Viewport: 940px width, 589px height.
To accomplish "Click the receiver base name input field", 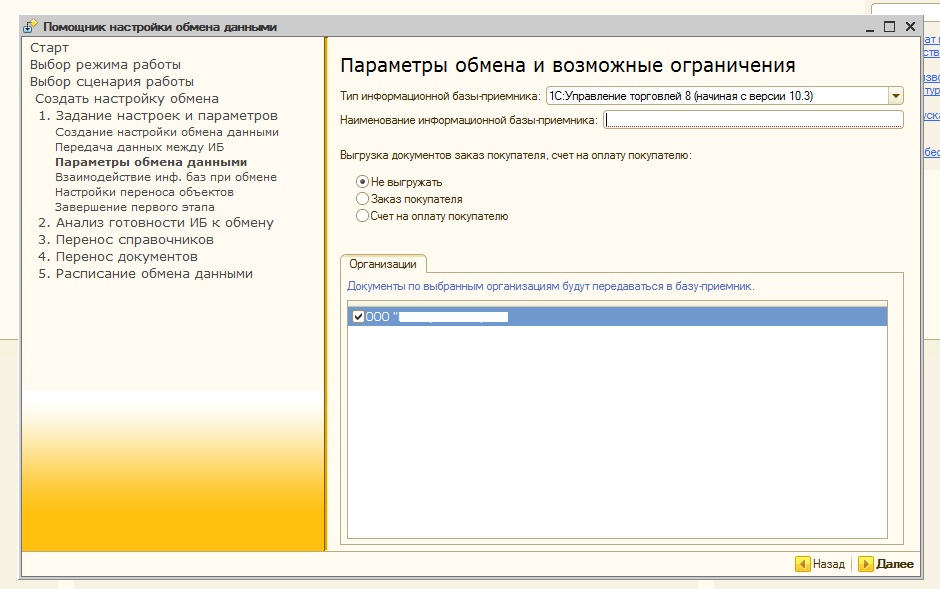I will click(753, 120).
